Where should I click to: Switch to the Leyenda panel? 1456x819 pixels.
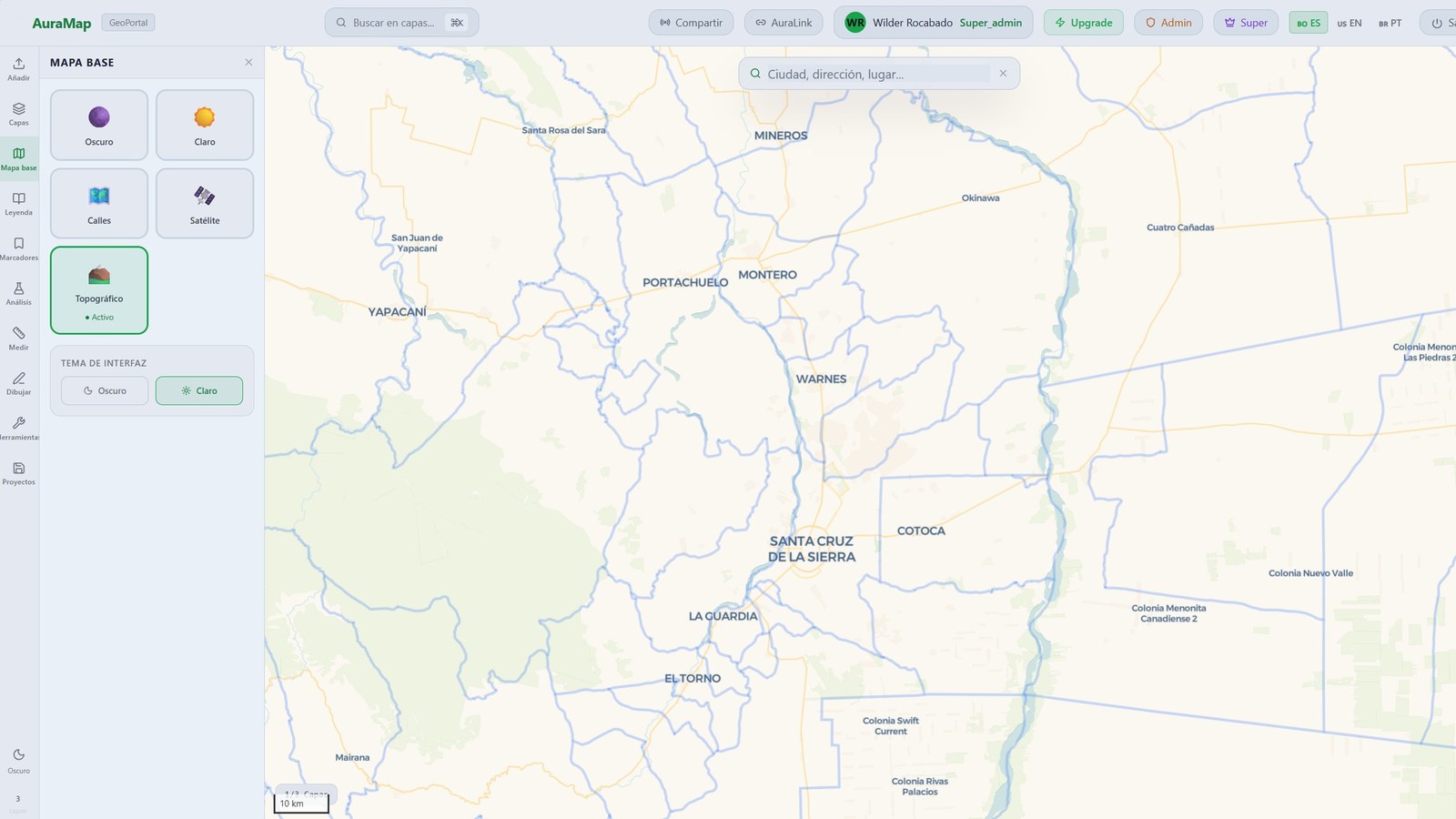(18, 204)
